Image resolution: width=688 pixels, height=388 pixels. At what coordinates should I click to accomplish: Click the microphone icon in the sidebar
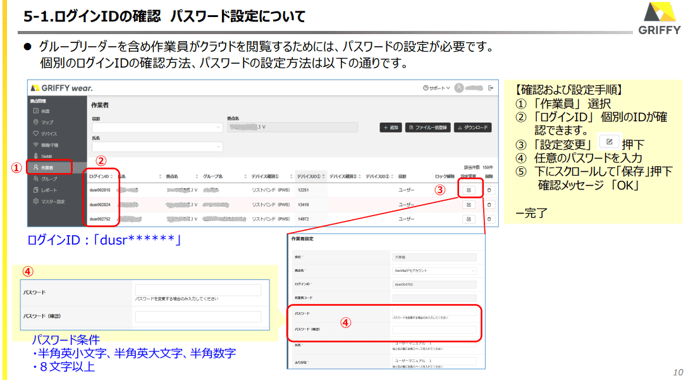pos(36,156)
